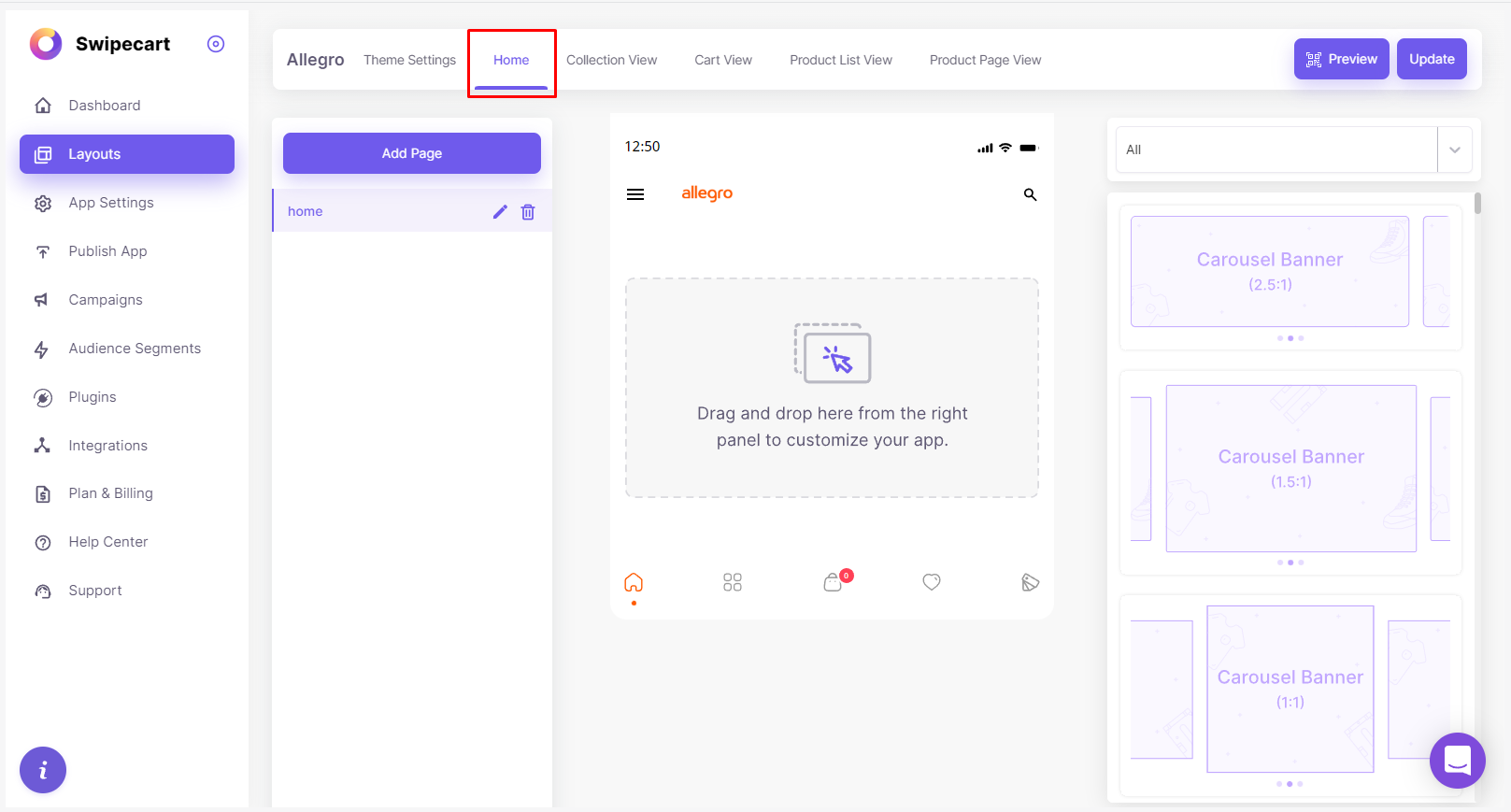Click the component panel scrollbar

[x=1477, y=204]
